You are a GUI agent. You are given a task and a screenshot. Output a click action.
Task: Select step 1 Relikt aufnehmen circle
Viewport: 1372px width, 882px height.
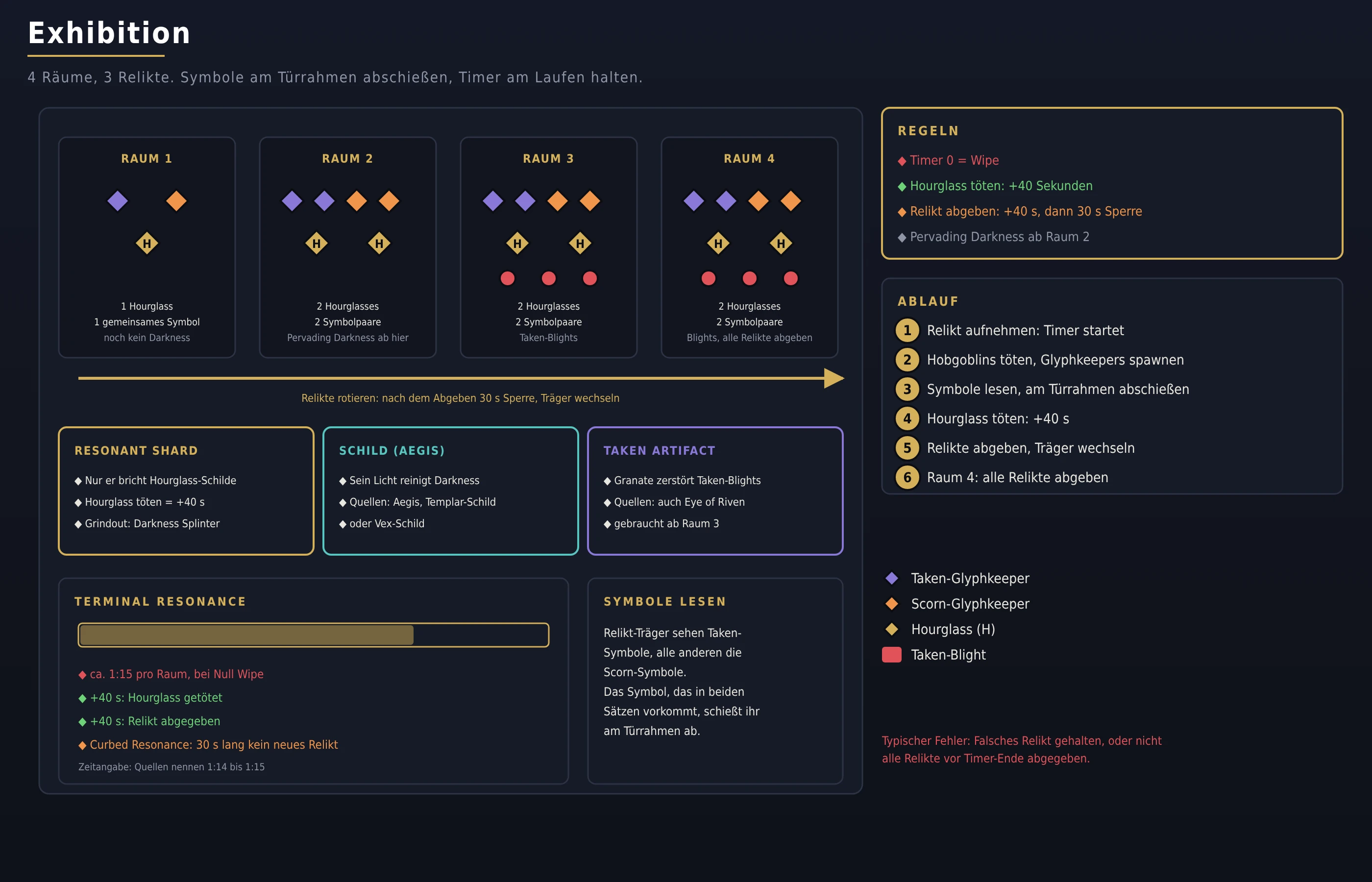[907, 330]
